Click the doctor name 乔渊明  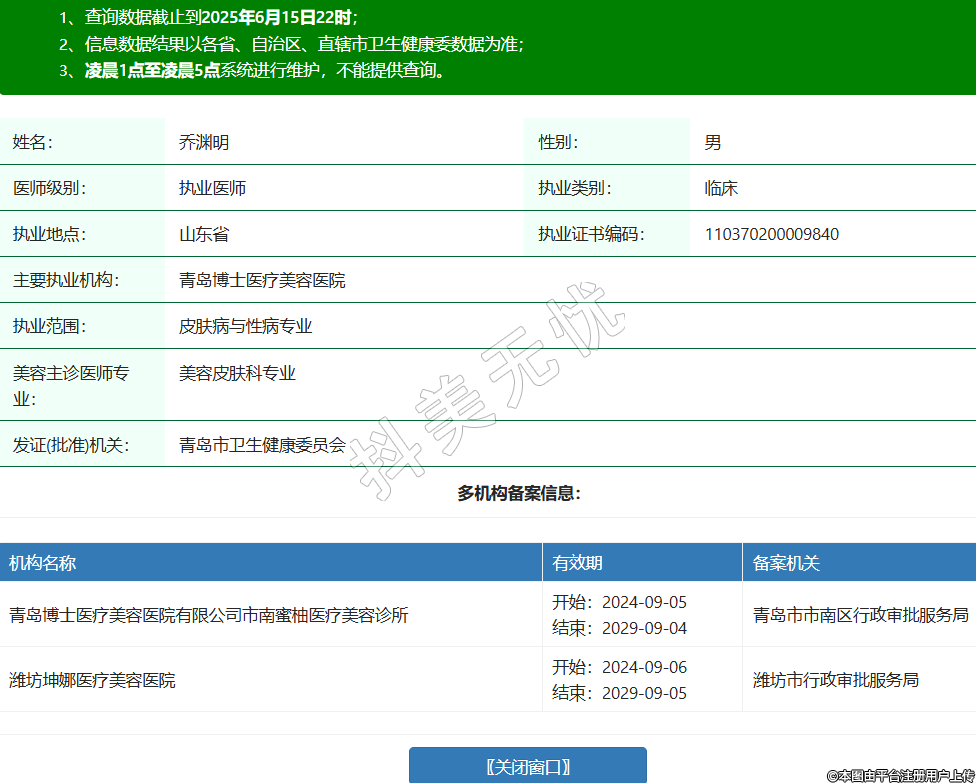point(204,142)
